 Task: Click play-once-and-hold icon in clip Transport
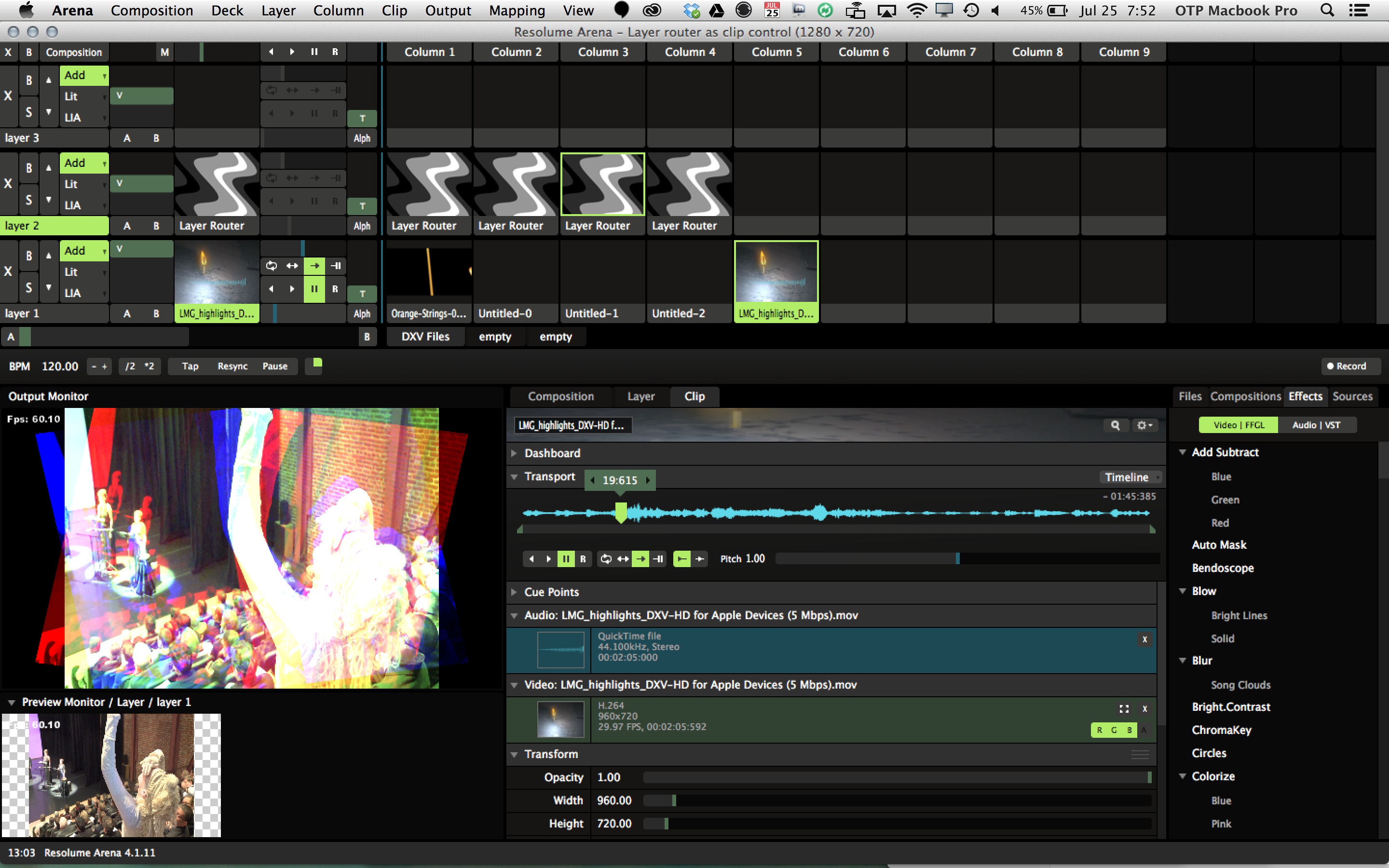pos(658,558)
